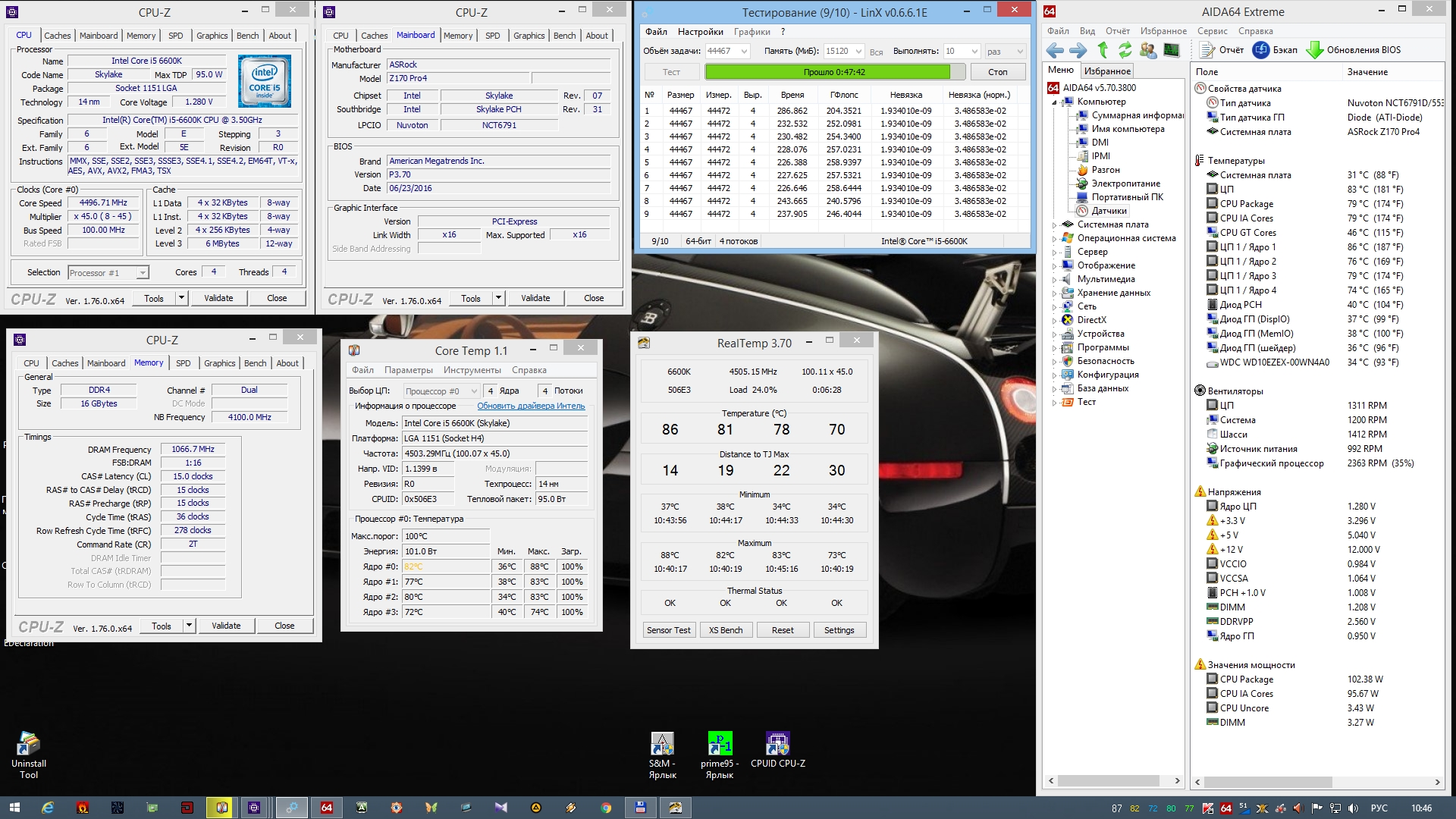Open LinX Настройки menu
This screenshot has width=1456, height=819.
point(700,32)
